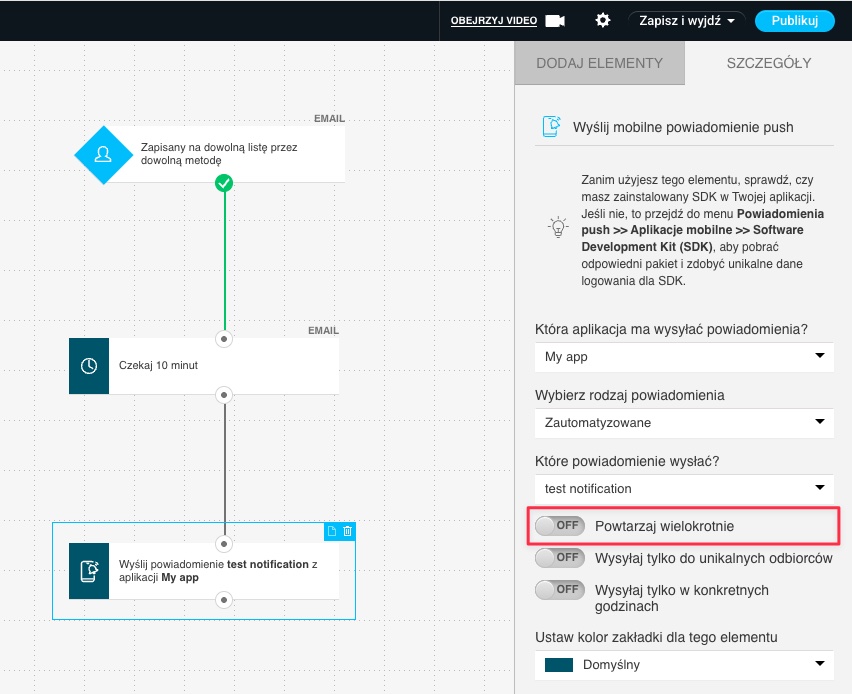
Task: Click the clock icon on the wait block
Action: click(89, 366)
